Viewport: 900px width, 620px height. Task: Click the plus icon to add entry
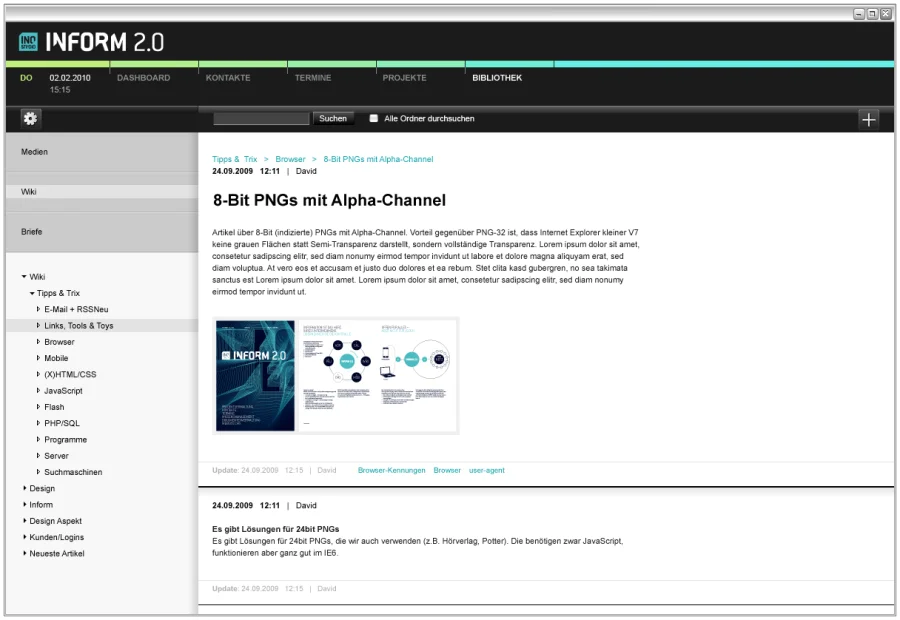pos(868,120)
